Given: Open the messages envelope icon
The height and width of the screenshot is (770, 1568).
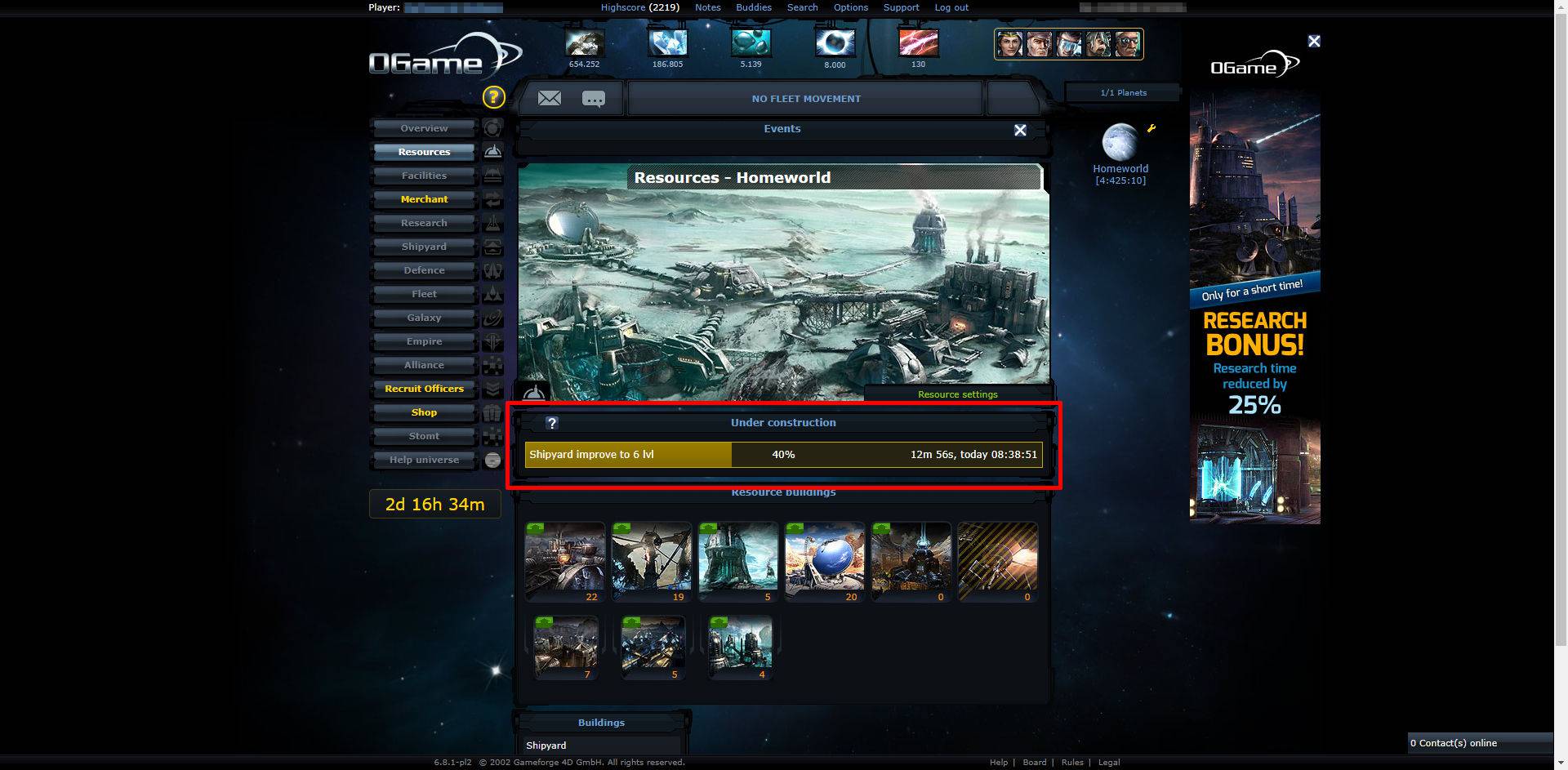Looking at the screenshot, I should tap(550, 99).
